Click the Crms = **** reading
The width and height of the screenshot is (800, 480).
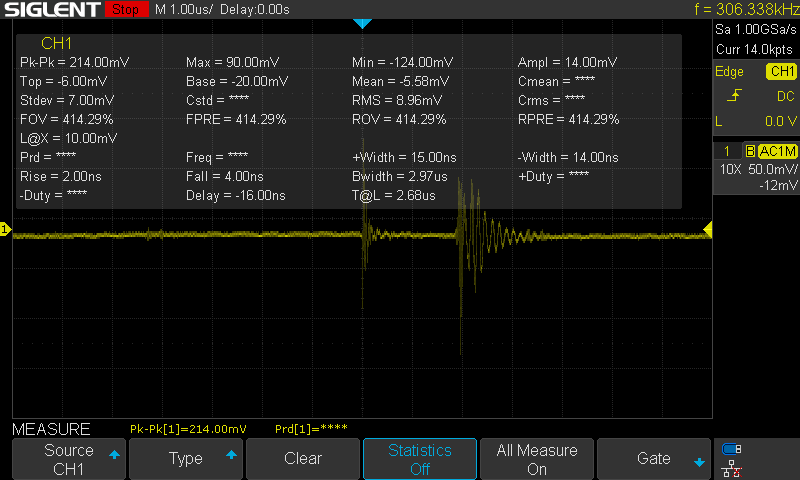pyautogui.click(x=552, y=100)
